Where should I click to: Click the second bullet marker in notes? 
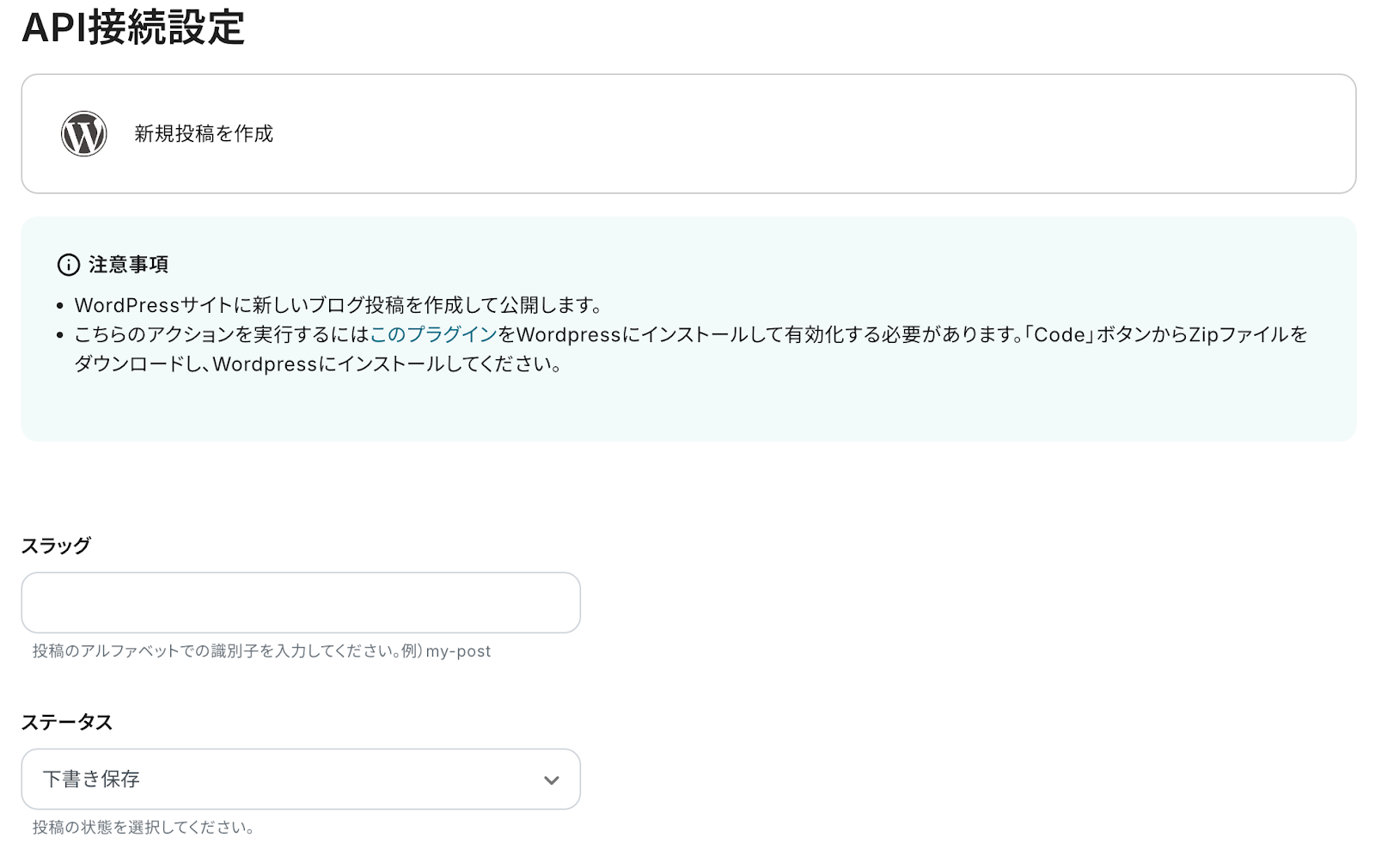click(x=59, y=335)
